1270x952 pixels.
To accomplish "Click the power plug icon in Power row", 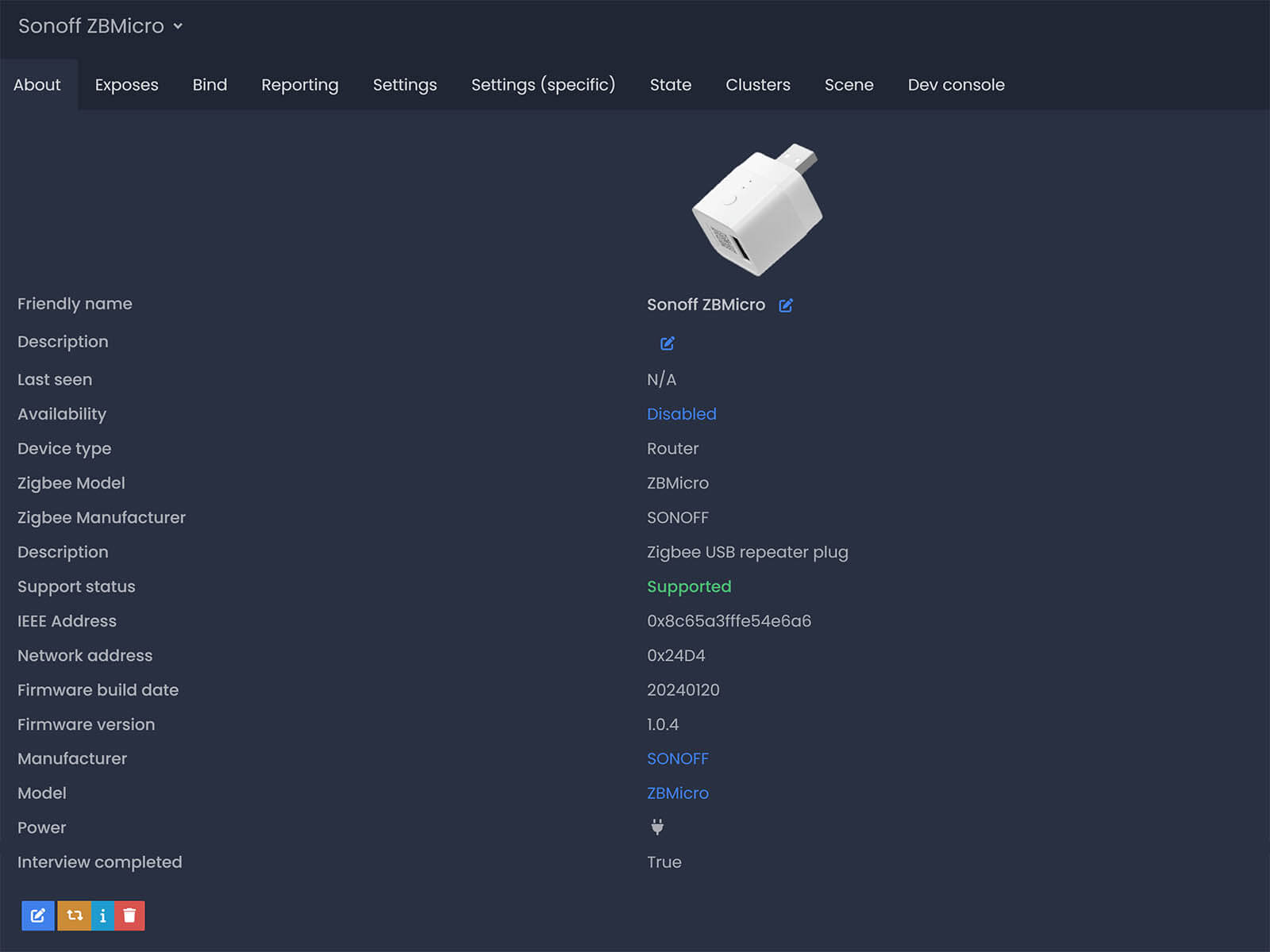I will (657, 827).
